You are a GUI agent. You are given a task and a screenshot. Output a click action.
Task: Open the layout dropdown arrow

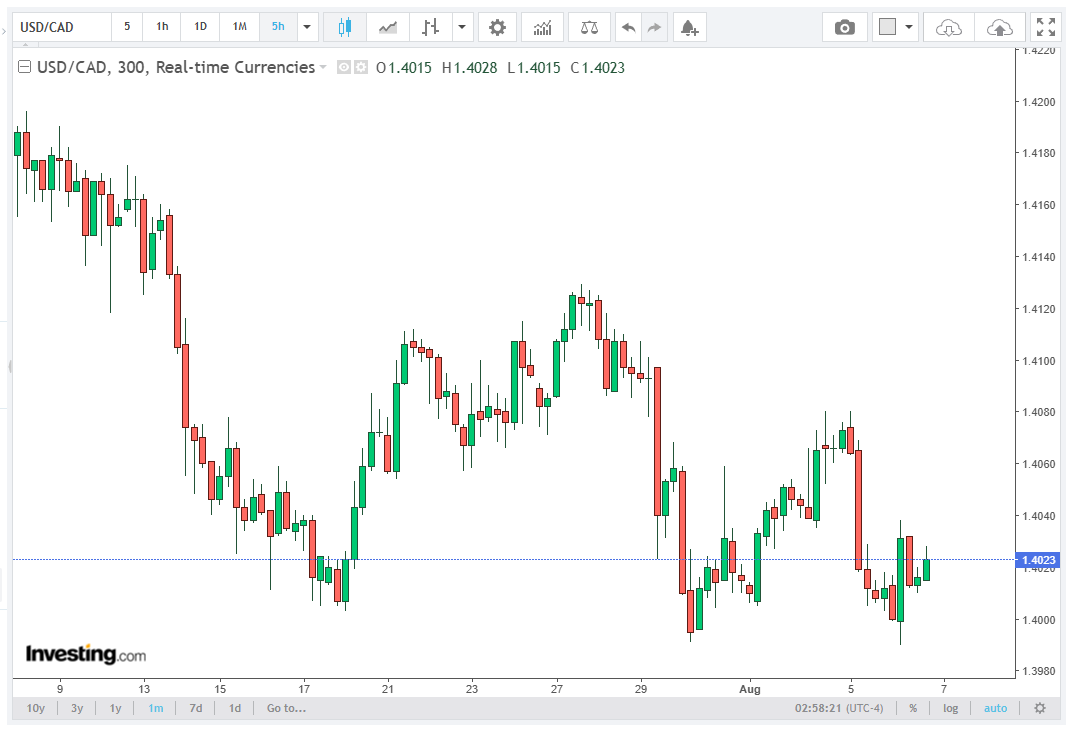point(909,27)
